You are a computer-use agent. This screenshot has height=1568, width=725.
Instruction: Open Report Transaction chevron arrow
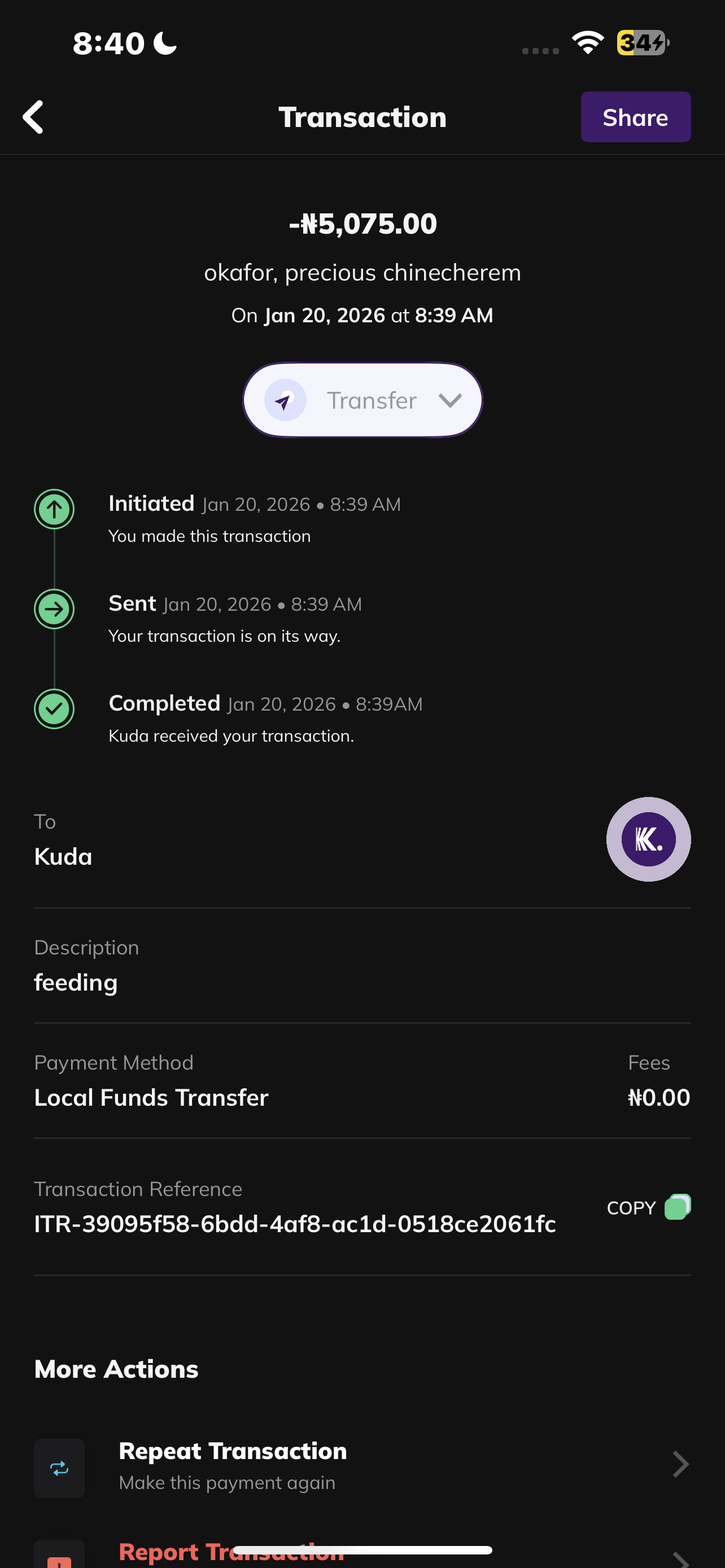pyautogui.click(x=680, y=1558)
